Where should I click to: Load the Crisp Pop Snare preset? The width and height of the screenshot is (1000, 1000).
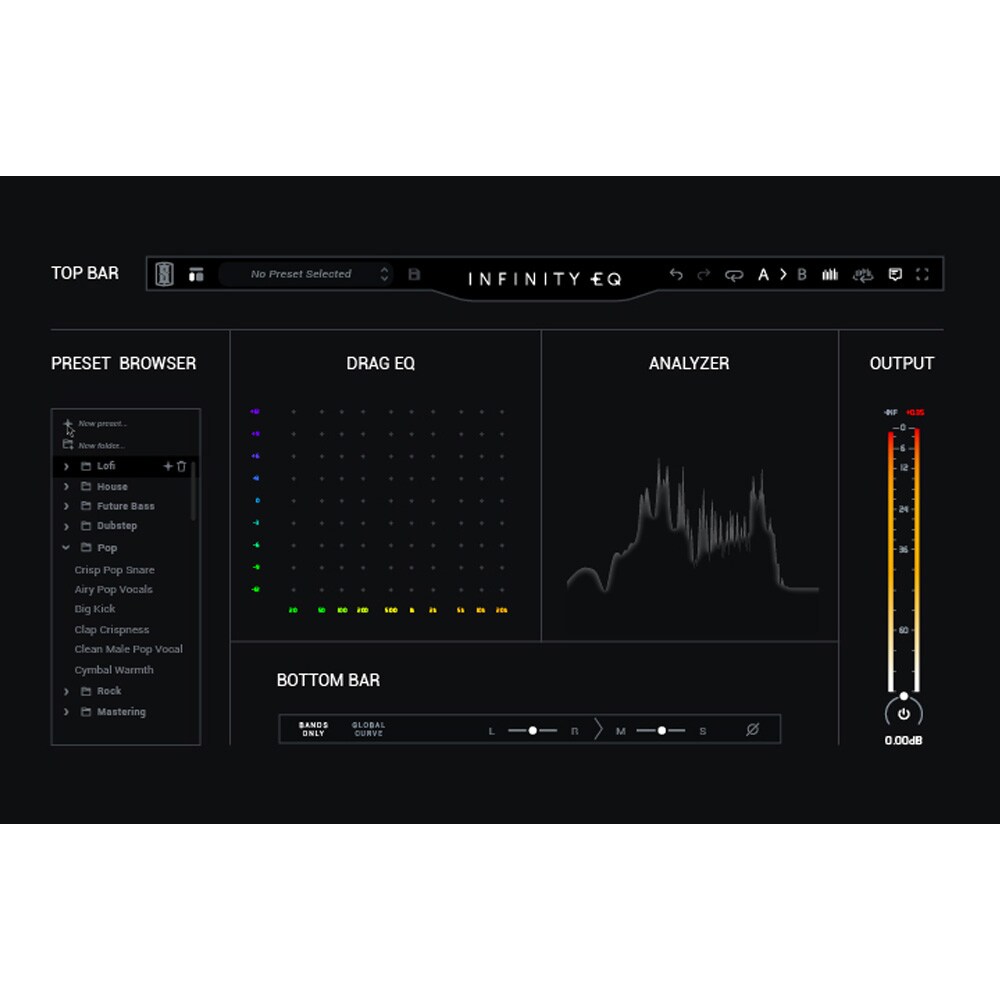pyautogui.click(x=114, y=570)
